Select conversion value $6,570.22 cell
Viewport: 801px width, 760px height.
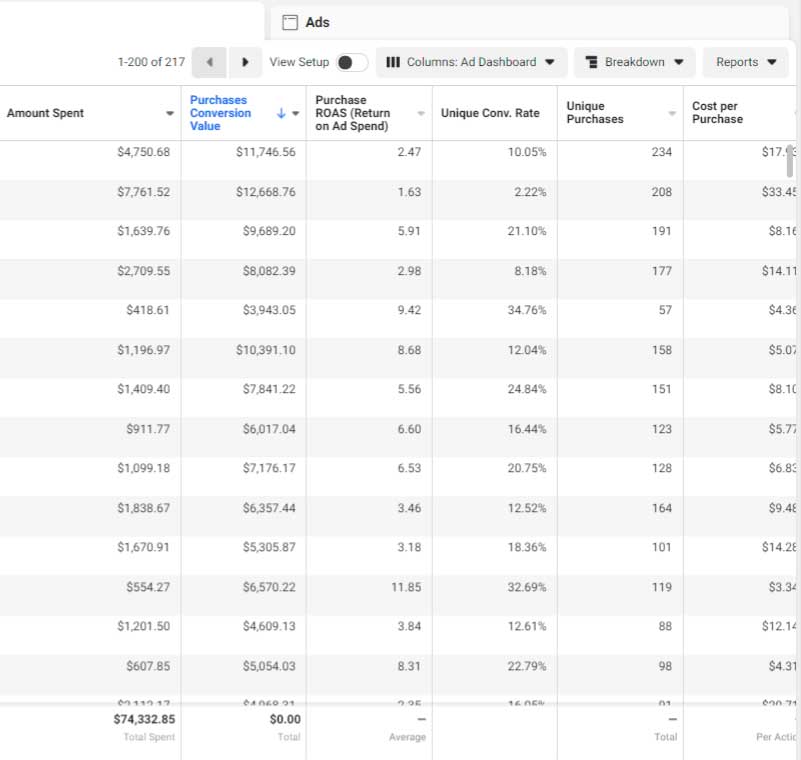(269, 587)
